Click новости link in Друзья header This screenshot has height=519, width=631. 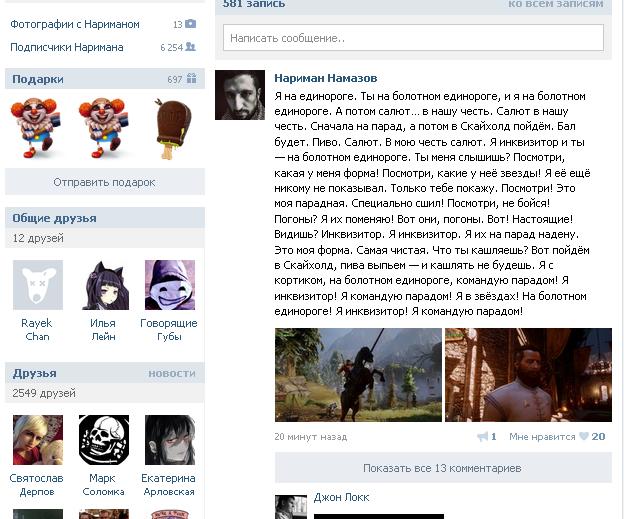pos(172,373)
